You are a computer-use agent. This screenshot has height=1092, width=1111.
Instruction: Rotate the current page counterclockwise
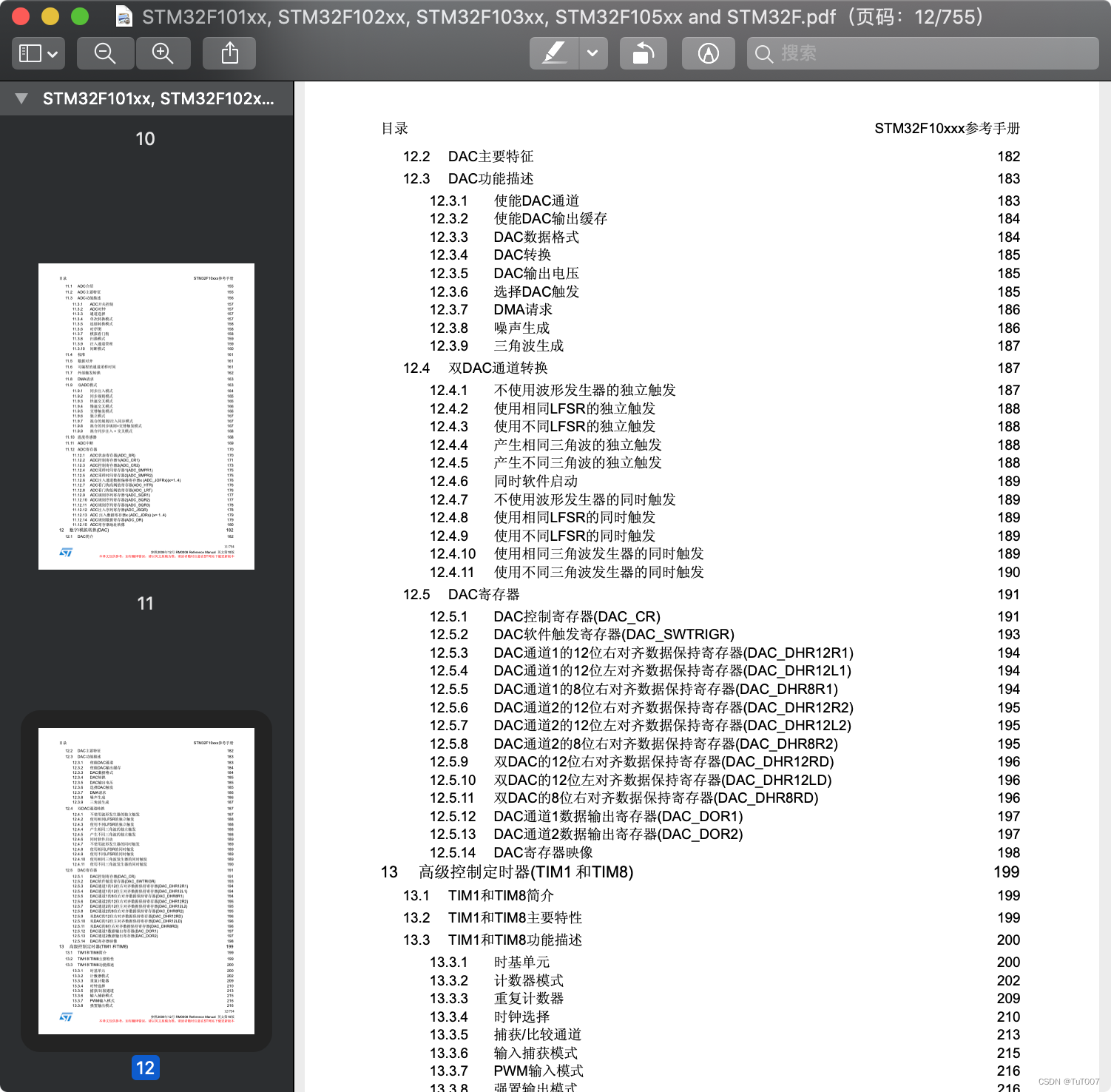click(642, 53)
